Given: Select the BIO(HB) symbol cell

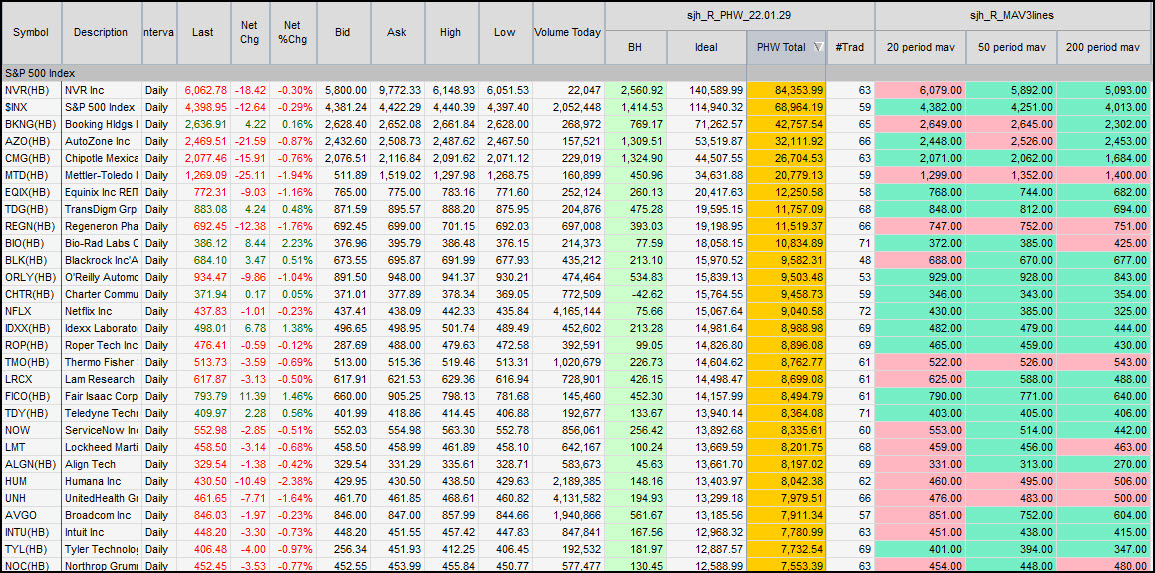Looking at the screenshot, I should (x=32, y=242).
